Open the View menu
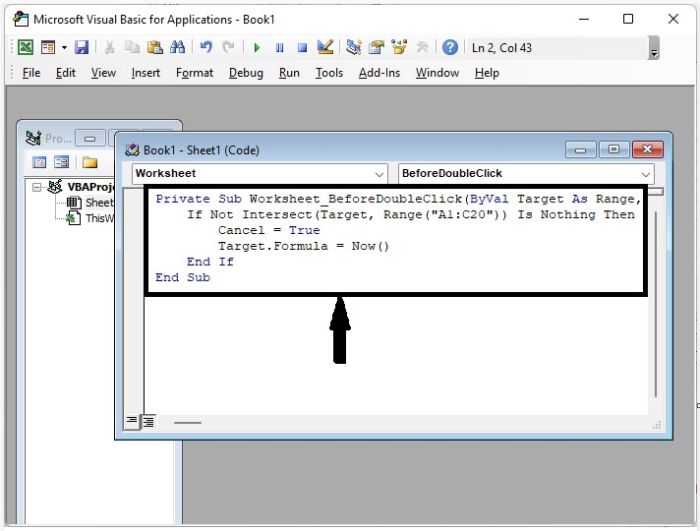This screenshot has height=531, width=700. [x=104, y=73]
